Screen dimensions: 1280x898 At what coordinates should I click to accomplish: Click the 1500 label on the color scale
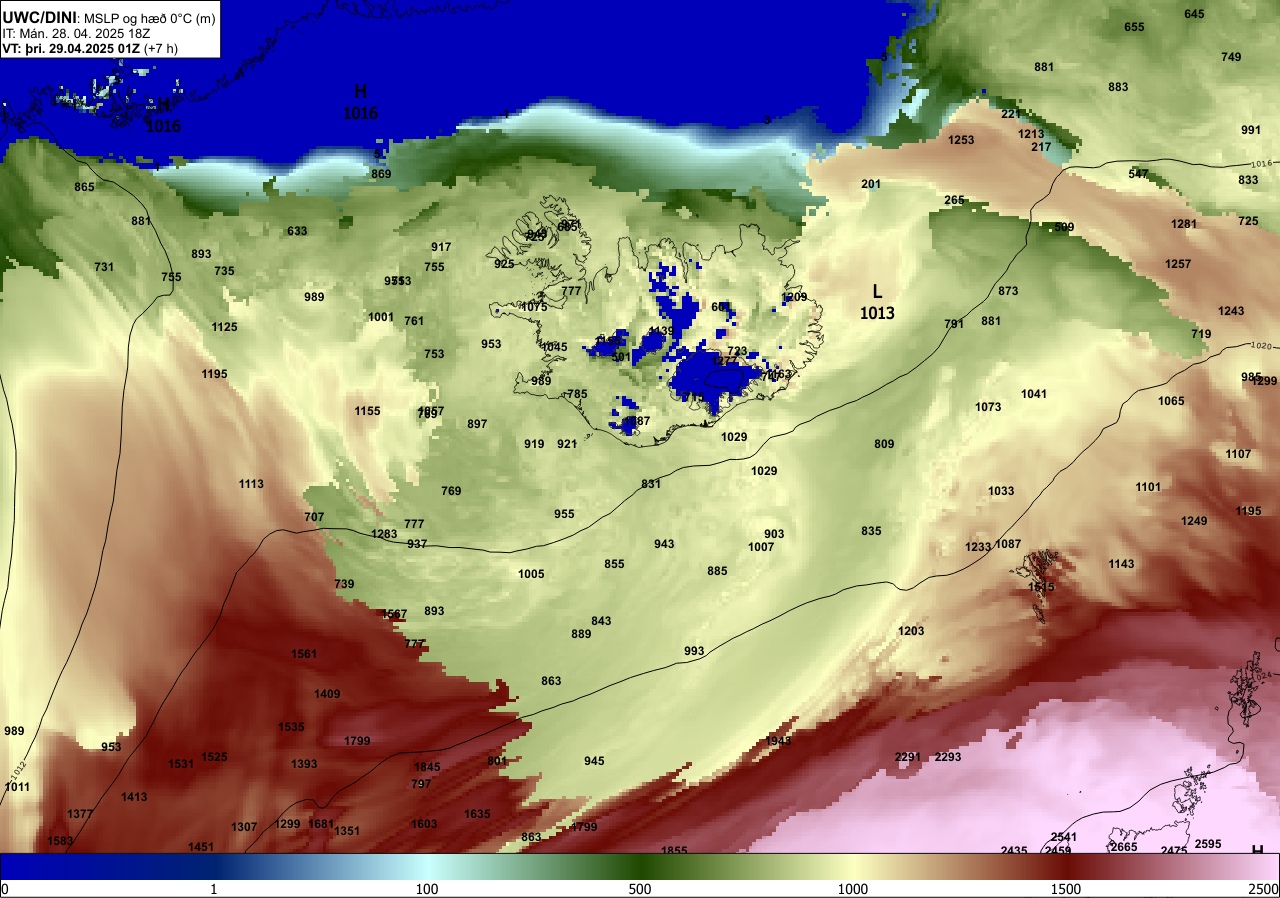(1066, 889)
